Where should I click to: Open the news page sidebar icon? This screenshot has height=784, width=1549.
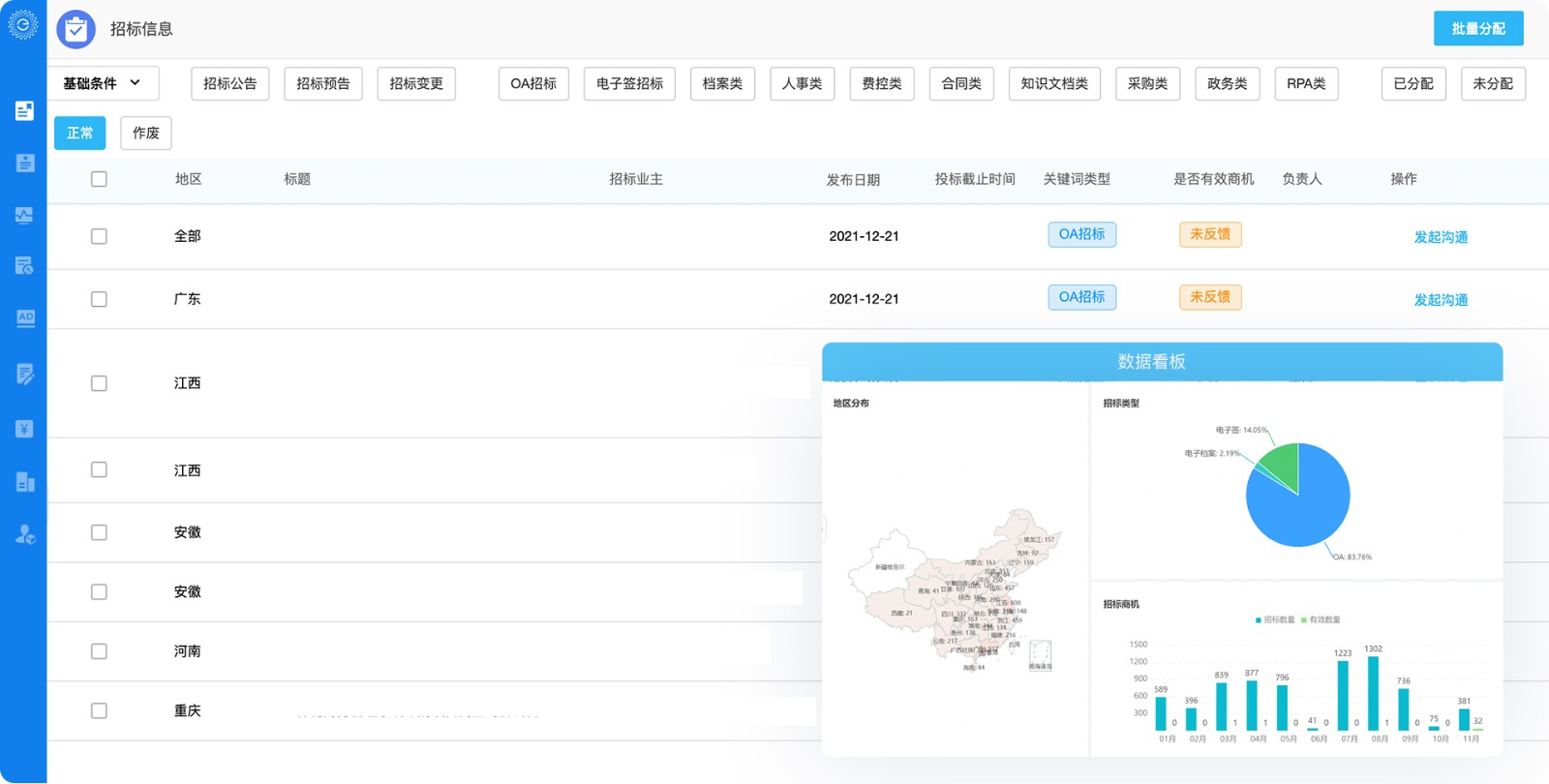(x=24, y=110)
